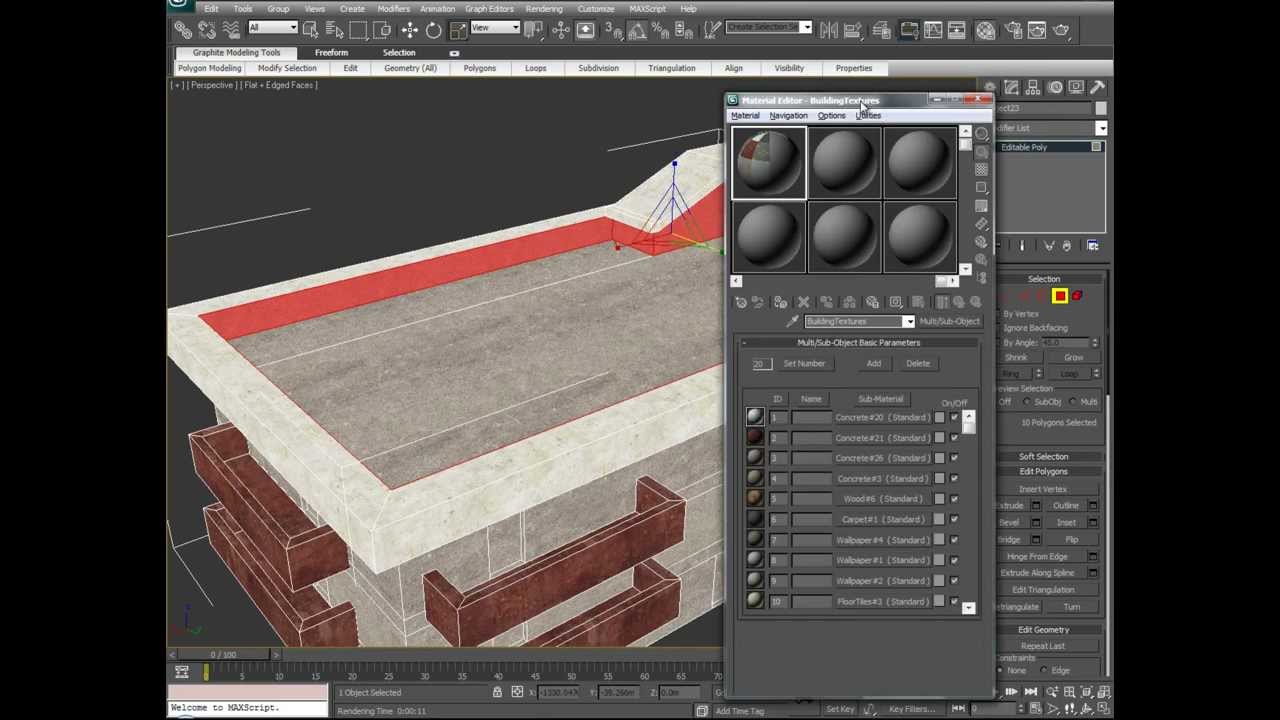Screen dimensions: 1280x720
Task: Expand the Soft Selection rollout
Action: pyautogui.click(x=1043, y=456)
